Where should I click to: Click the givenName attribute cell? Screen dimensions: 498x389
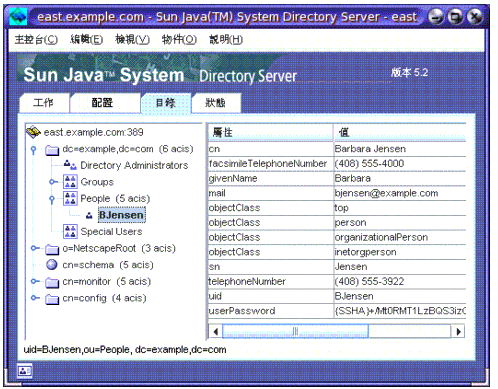tap(270, 178)
